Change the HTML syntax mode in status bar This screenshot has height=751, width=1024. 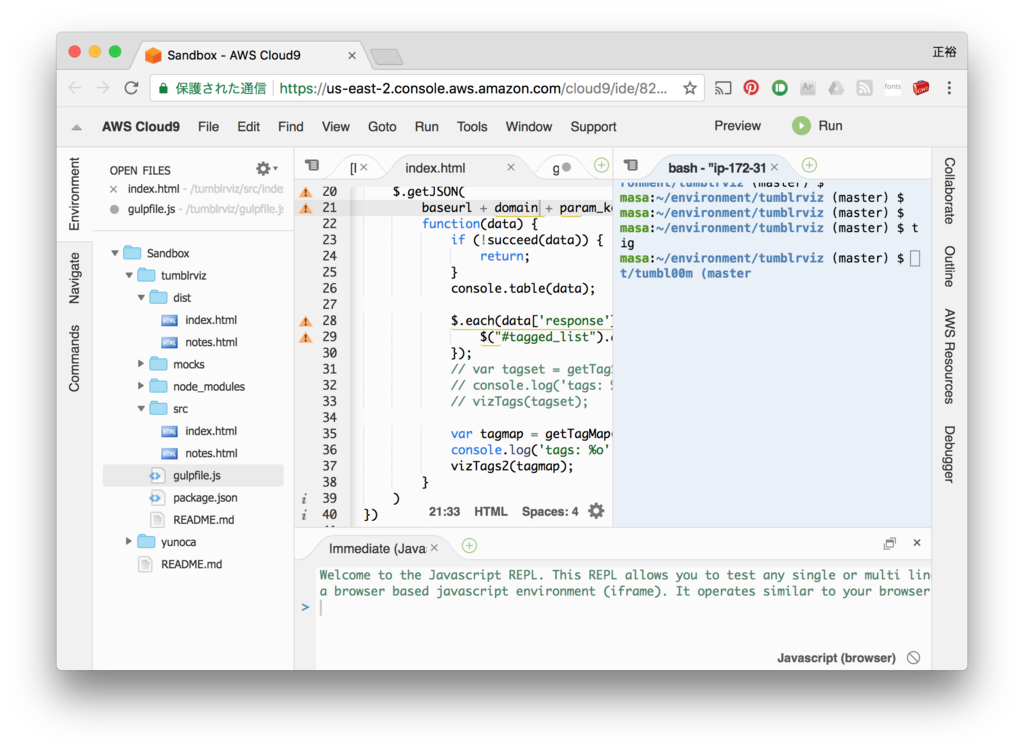(x=490, y=511)
